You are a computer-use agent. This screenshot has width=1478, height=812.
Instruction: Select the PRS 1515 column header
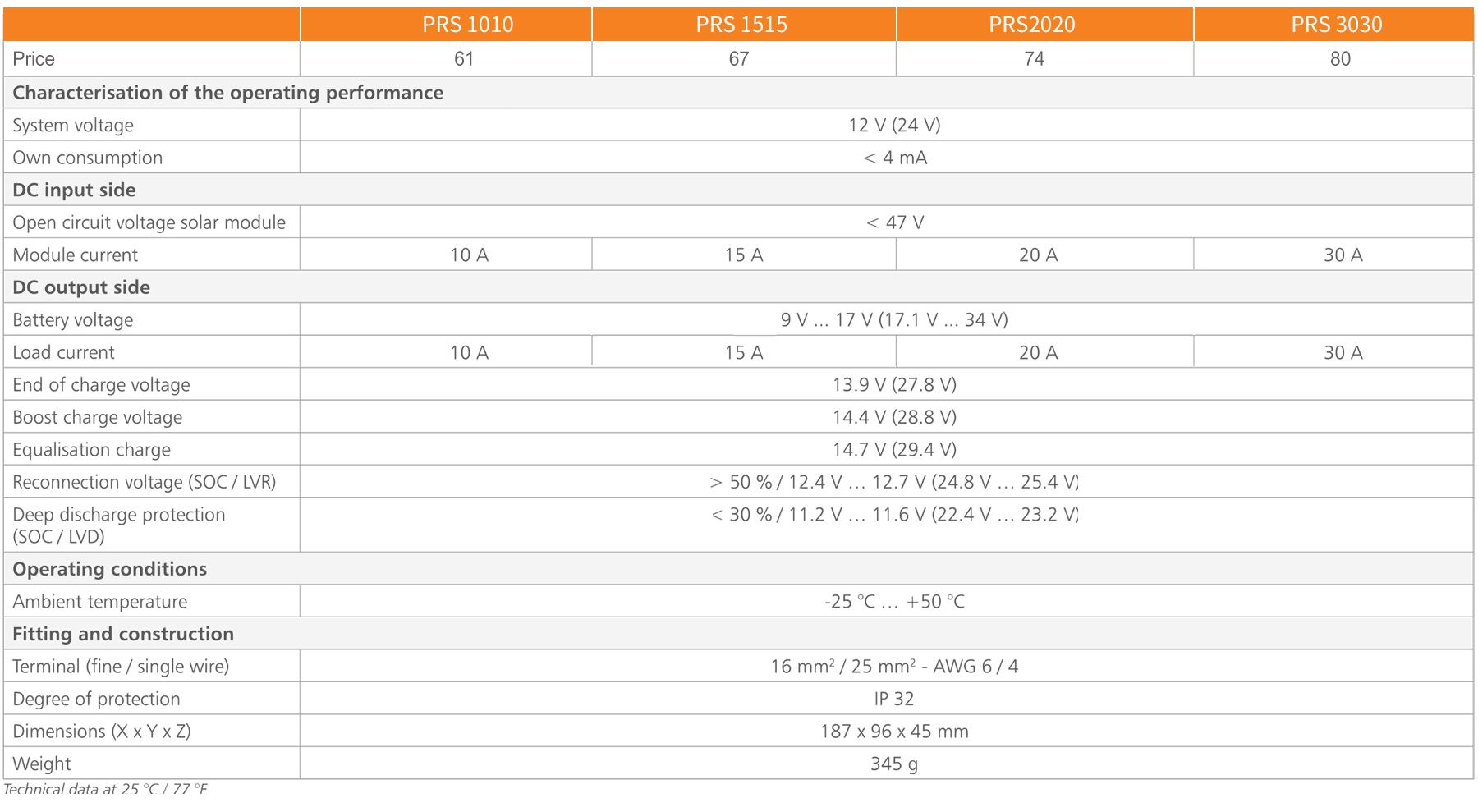click(741, 25)
